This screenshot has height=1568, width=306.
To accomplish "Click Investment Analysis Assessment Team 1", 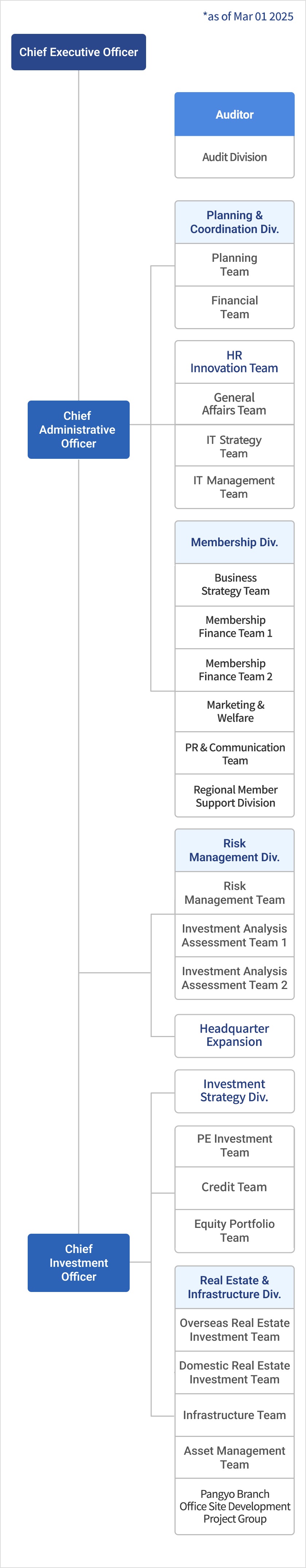I will tap(234, 935).
